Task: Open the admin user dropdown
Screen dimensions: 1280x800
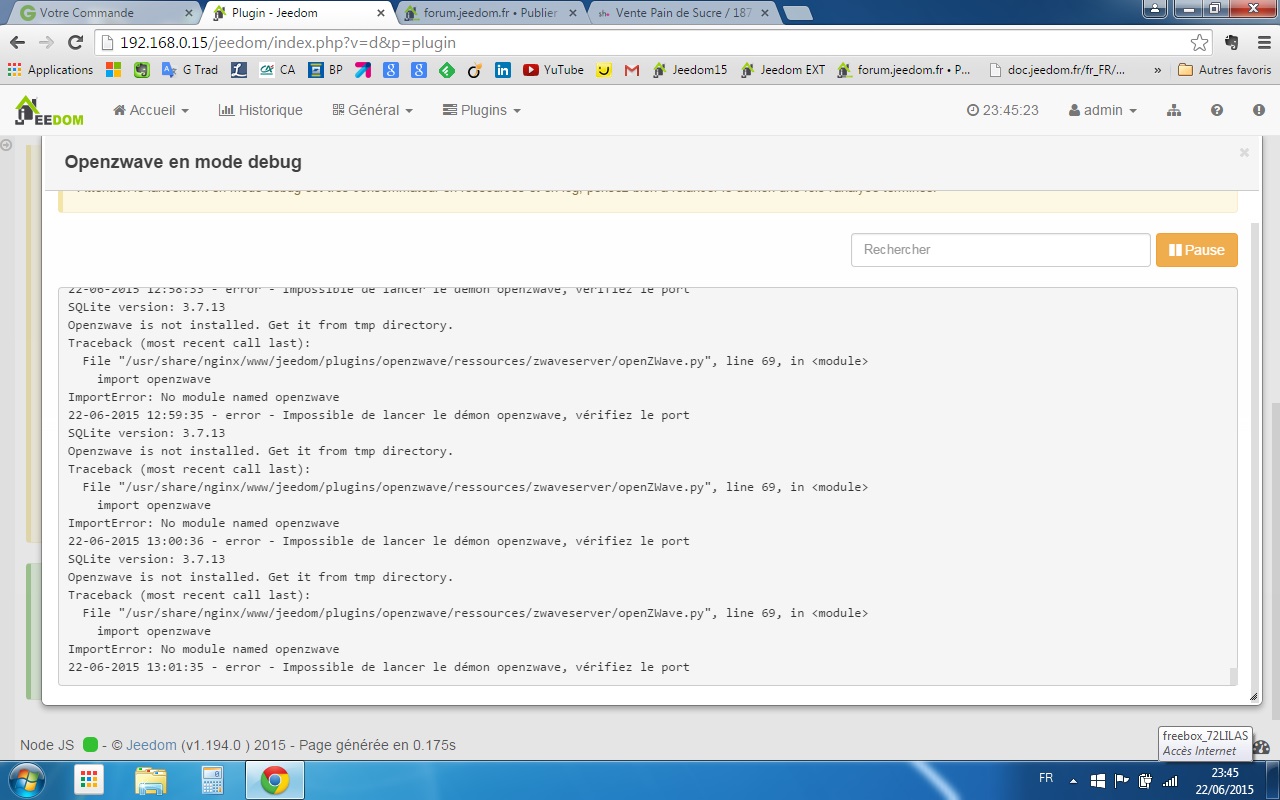Action: (x=1103, y=110)
